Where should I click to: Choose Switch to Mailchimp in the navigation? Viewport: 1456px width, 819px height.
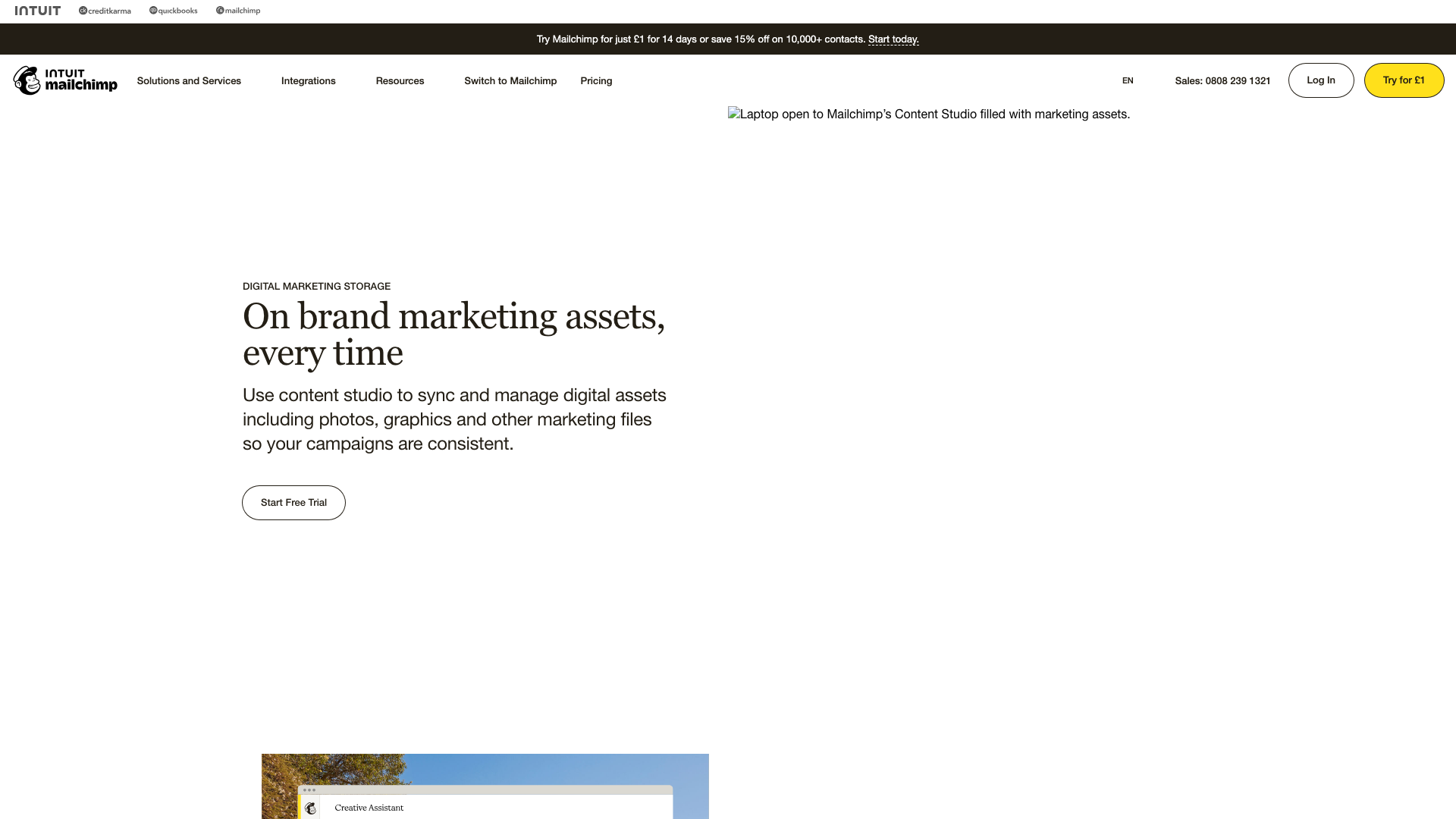(x=510, y=80)
